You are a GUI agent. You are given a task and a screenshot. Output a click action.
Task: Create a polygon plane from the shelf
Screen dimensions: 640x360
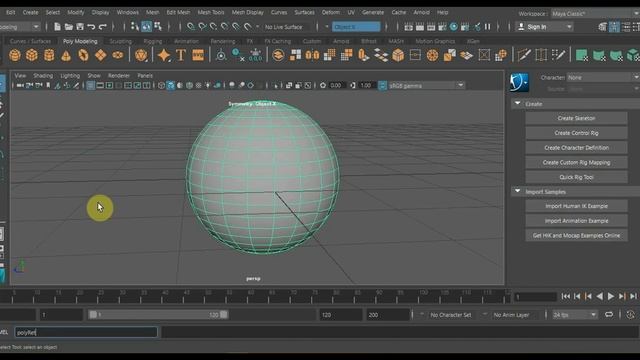point(100,55)
